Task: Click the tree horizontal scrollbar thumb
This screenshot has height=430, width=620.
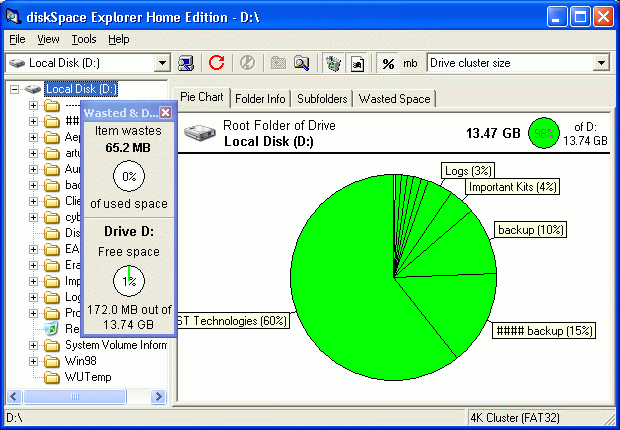Action: pyautogui.click(x=75, y=396)
